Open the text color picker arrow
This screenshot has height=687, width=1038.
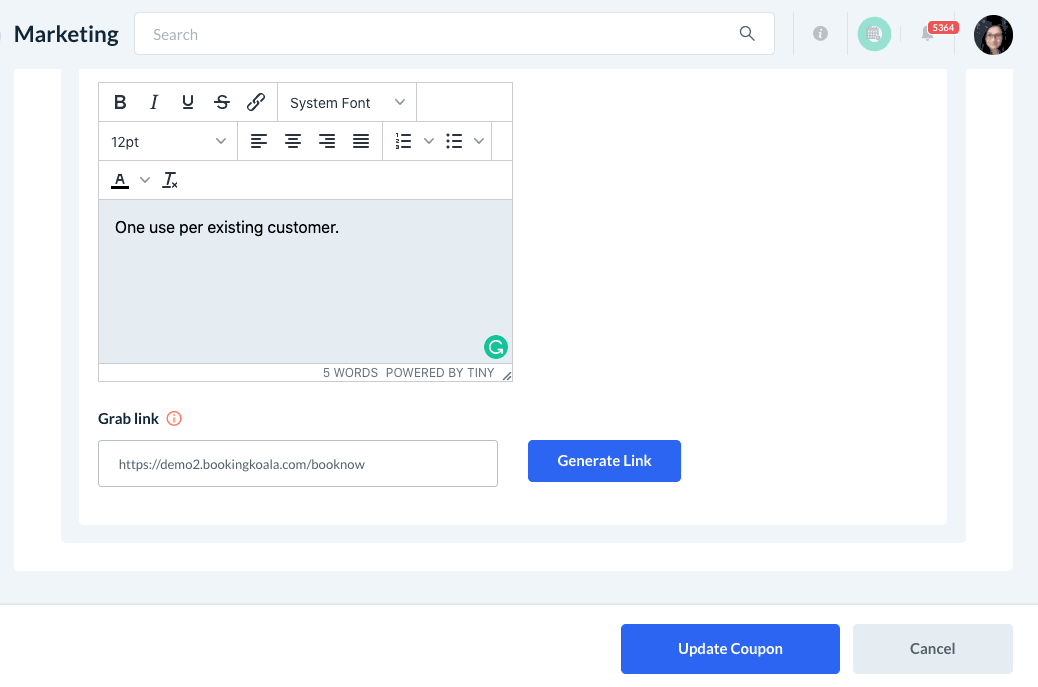tap(145, 180)
